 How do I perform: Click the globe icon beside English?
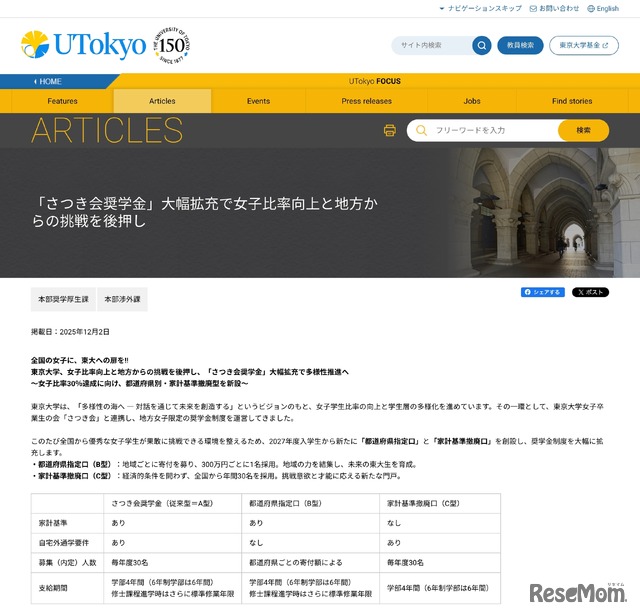(591, 9)
